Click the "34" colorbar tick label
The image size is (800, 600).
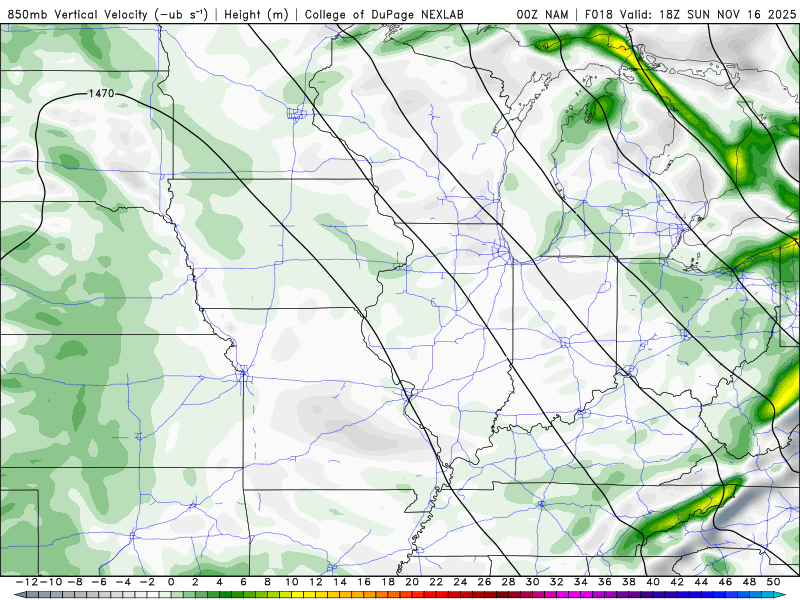coord(581,582)
